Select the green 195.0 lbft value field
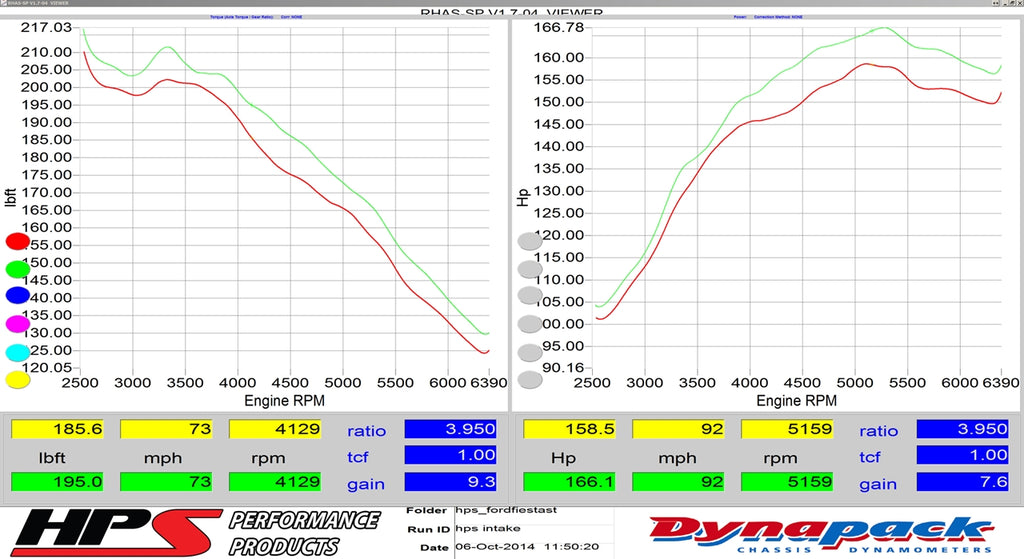 pos(57,482)
